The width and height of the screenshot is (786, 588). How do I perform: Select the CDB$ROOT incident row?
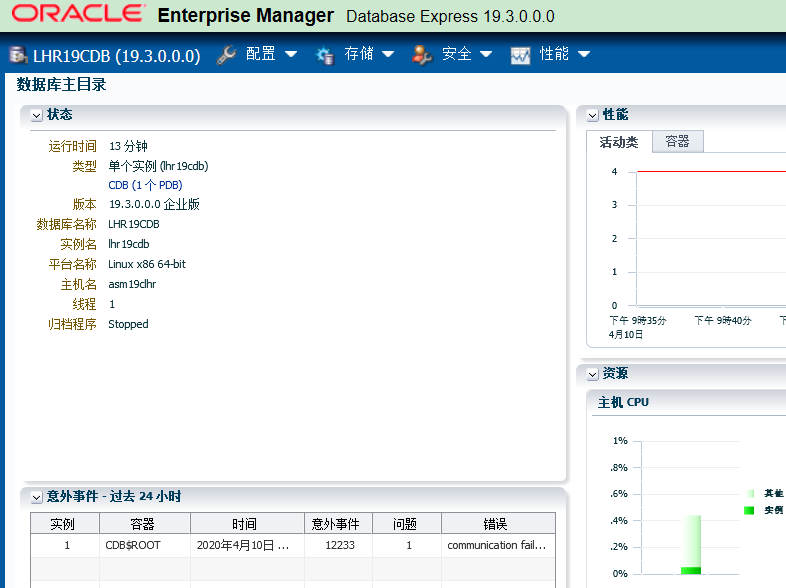point(293,545)
